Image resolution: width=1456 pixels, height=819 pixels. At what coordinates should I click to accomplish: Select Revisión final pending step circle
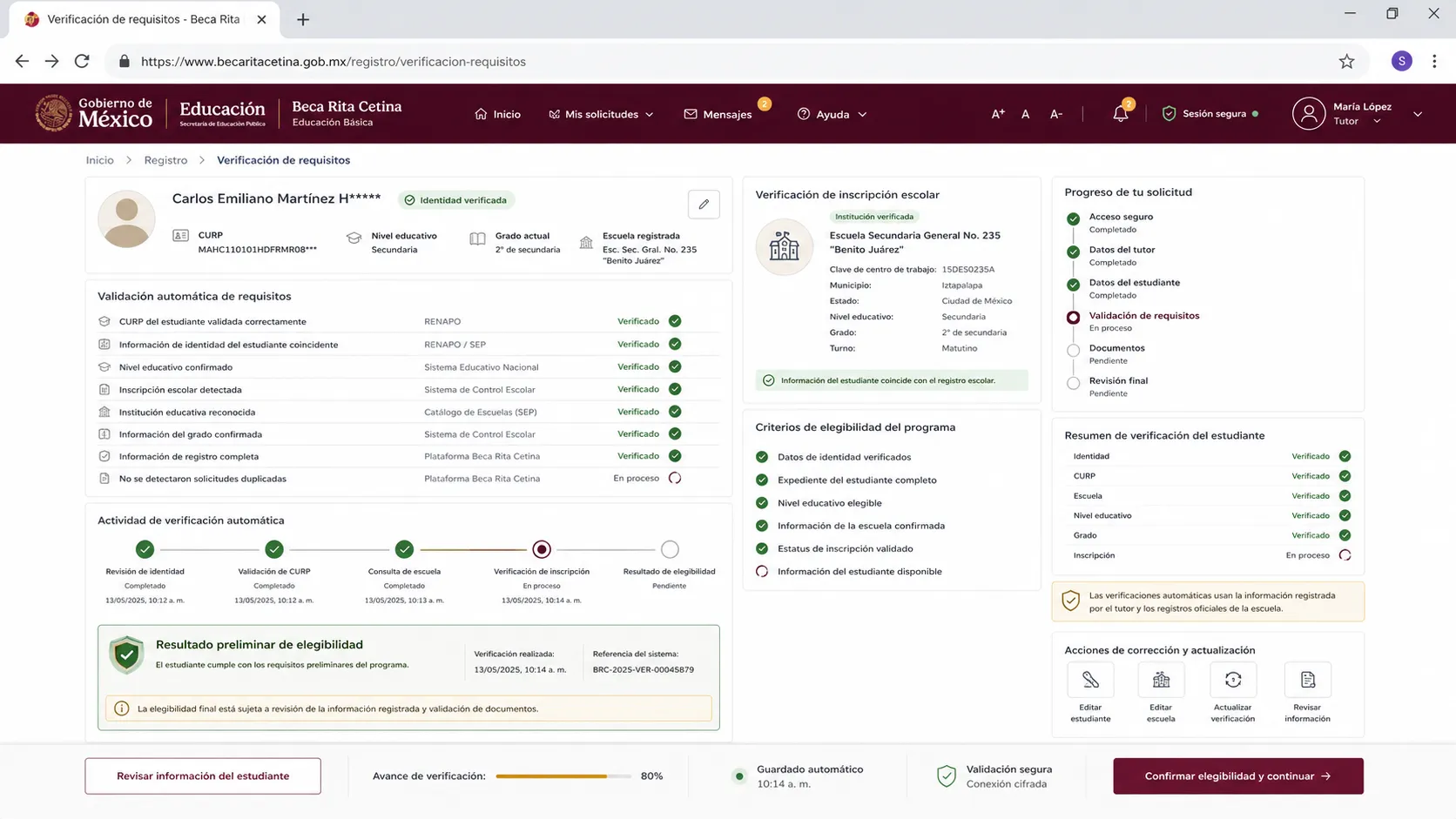pyautogui.click(x=1073, y=383)
